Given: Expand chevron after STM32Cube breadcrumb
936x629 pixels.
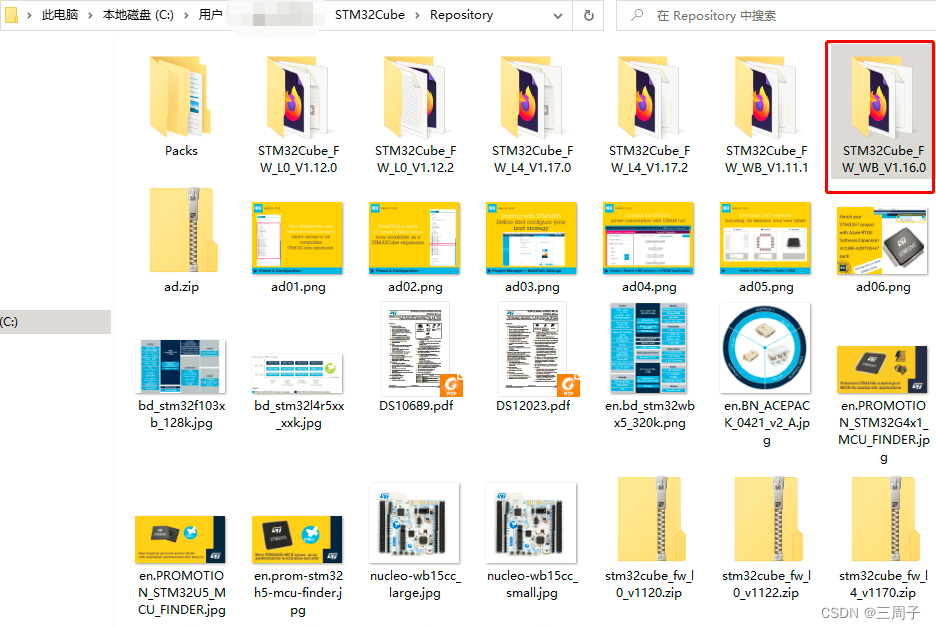Looking at the screenshot, I should coord(417,16).
